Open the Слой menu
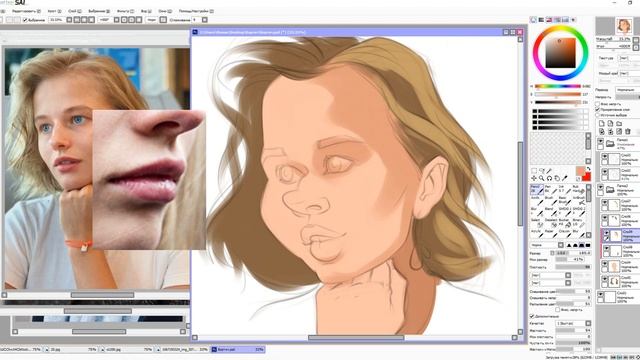Screen dimensions: 640x360 click(x=75, y=11)
